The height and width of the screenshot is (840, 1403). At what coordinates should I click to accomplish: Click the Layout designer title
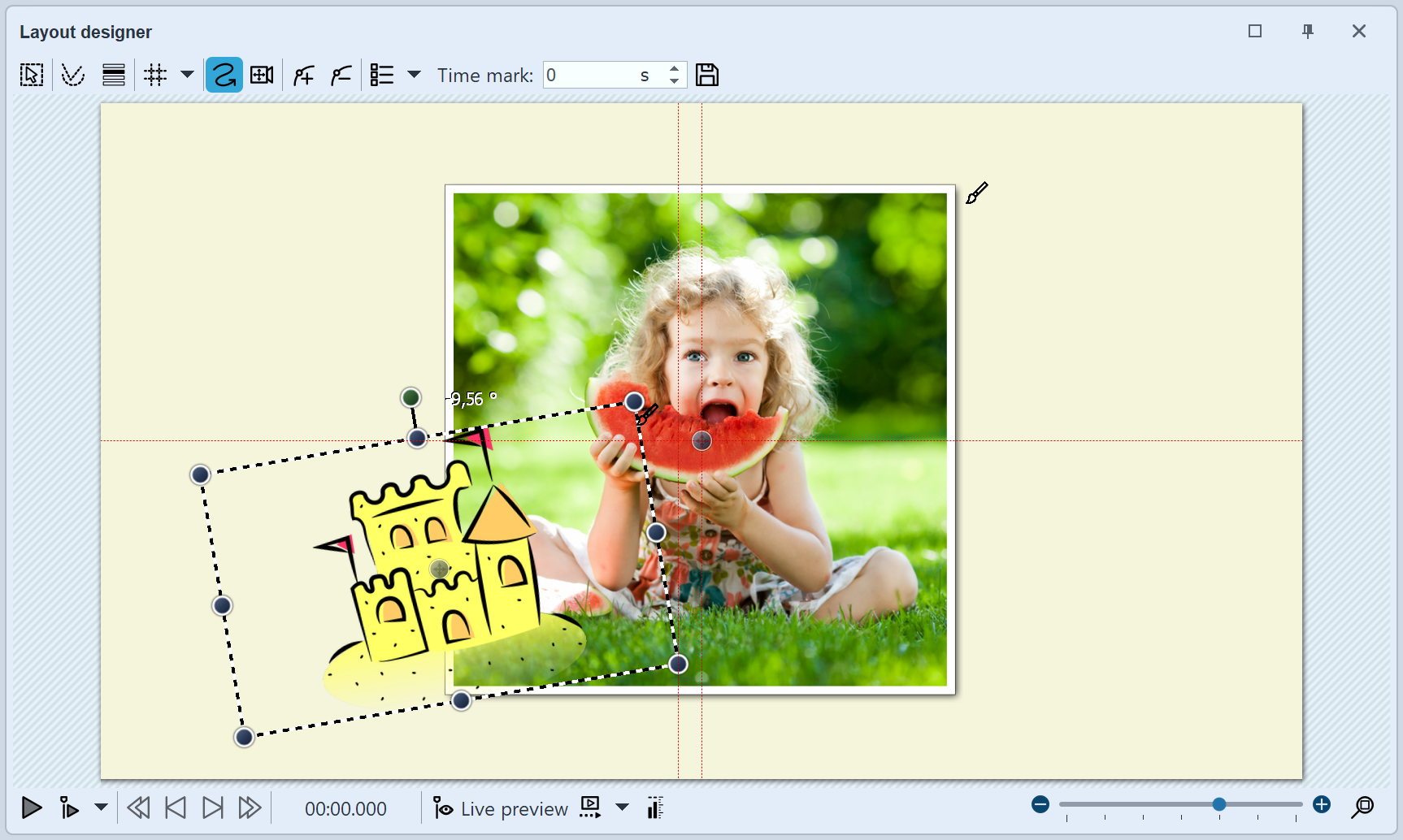click(x=85, y=32)
